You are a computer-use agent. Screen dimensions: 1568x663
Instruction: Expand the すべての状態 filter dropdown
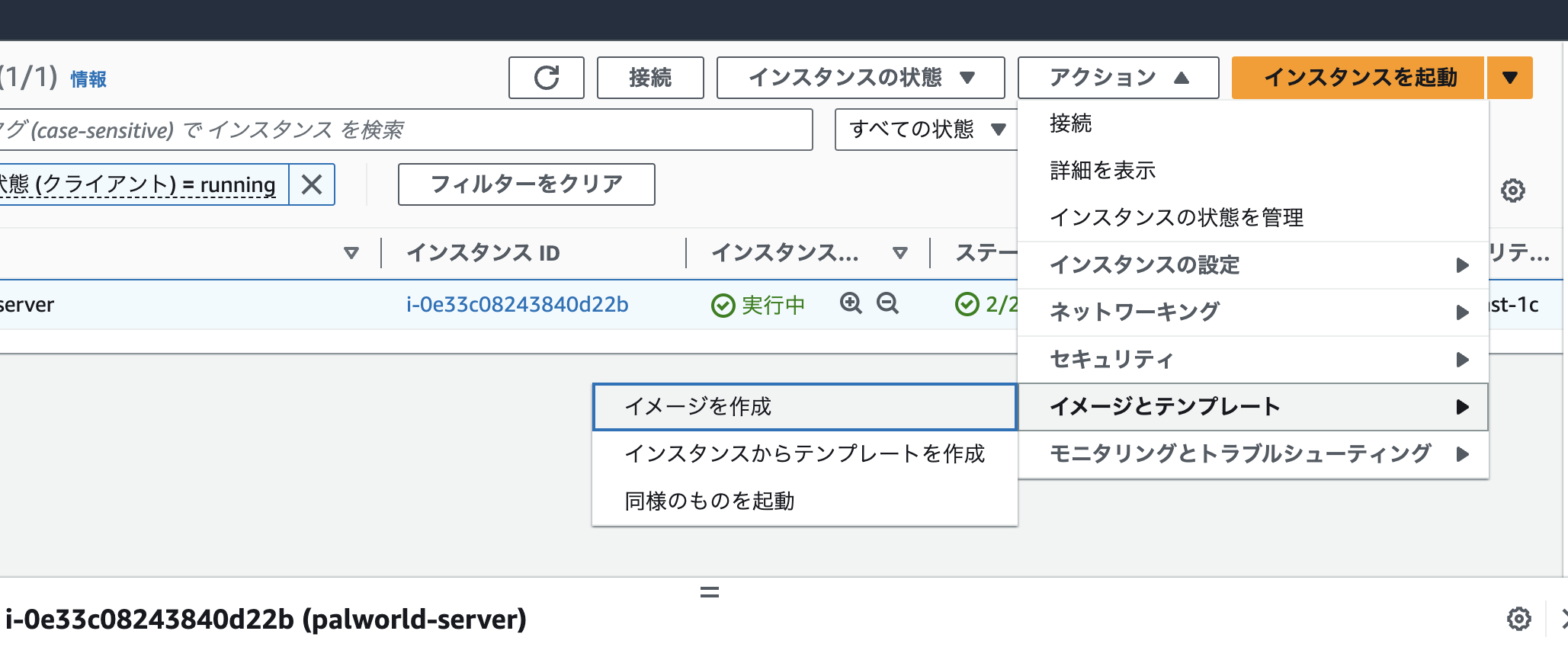925,130
